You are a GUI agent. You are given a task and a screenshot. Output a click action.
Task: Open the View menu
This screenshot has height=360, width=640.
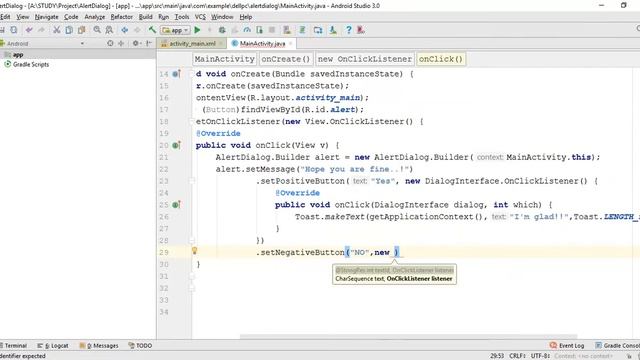[x=22, y=17]
